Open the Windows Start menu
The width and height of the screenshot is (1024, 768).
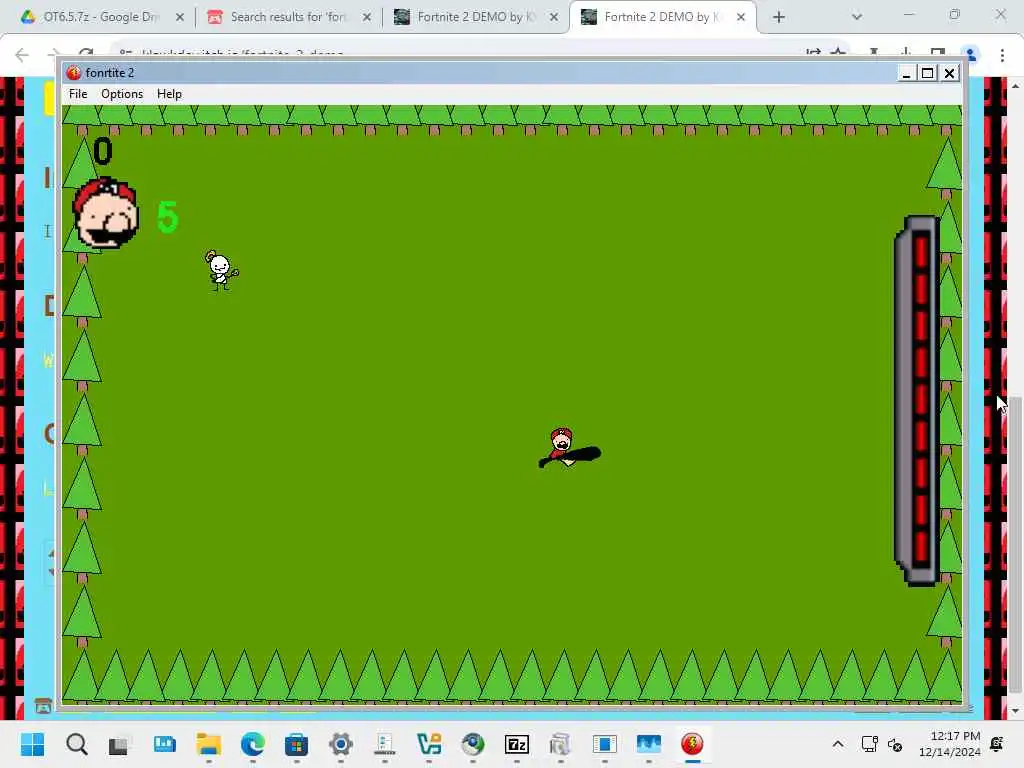point(32,744)
